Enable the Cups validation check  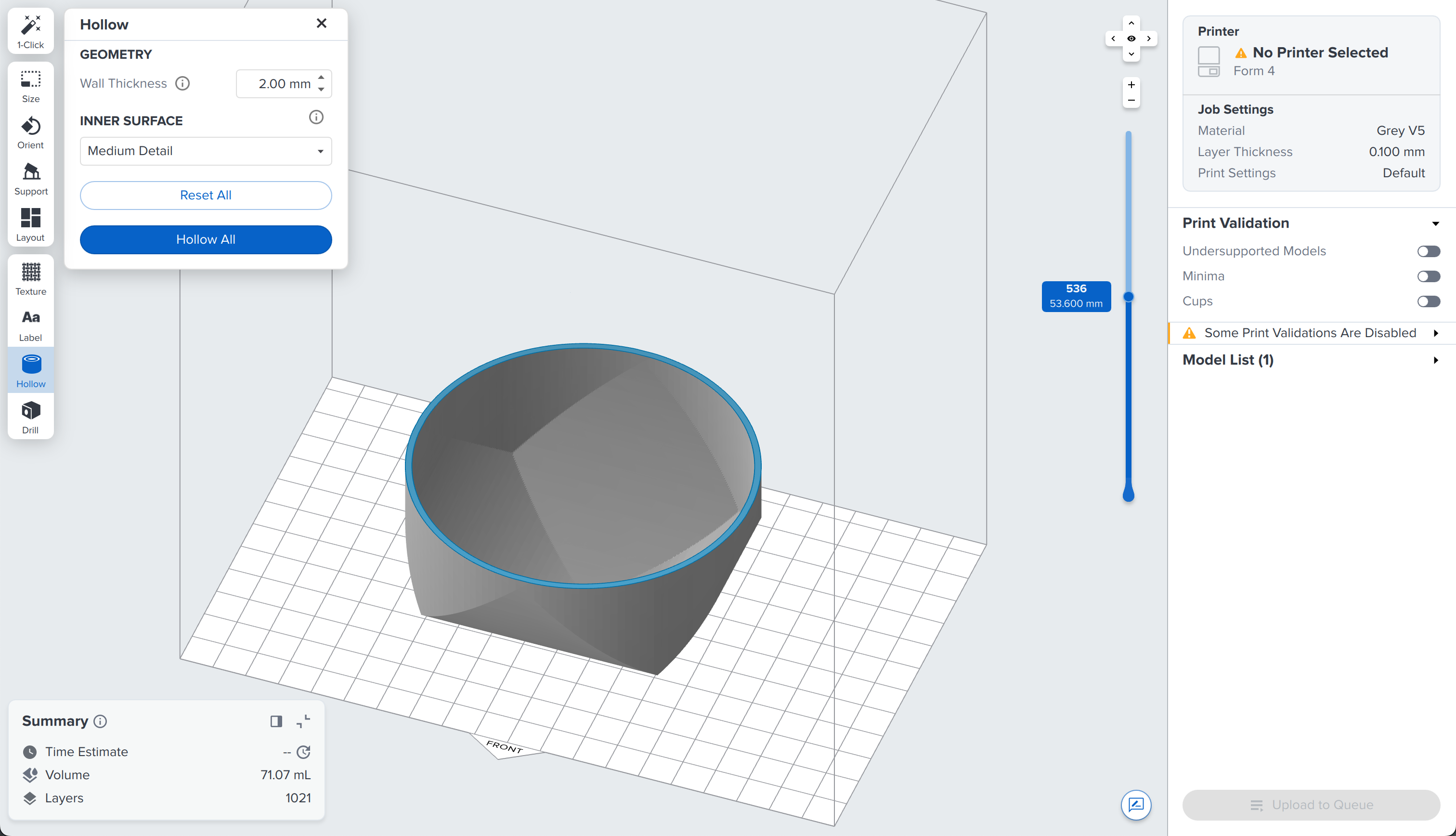(x=1429, y=301)
